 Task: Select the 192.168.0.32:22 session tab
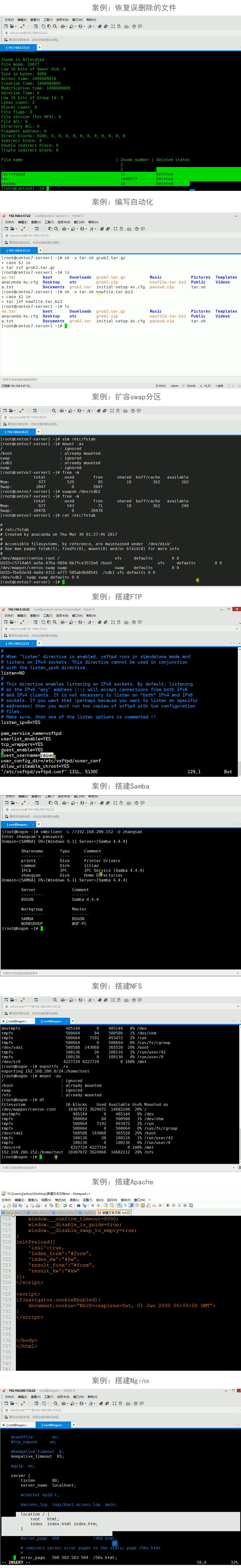click(18, 643)
